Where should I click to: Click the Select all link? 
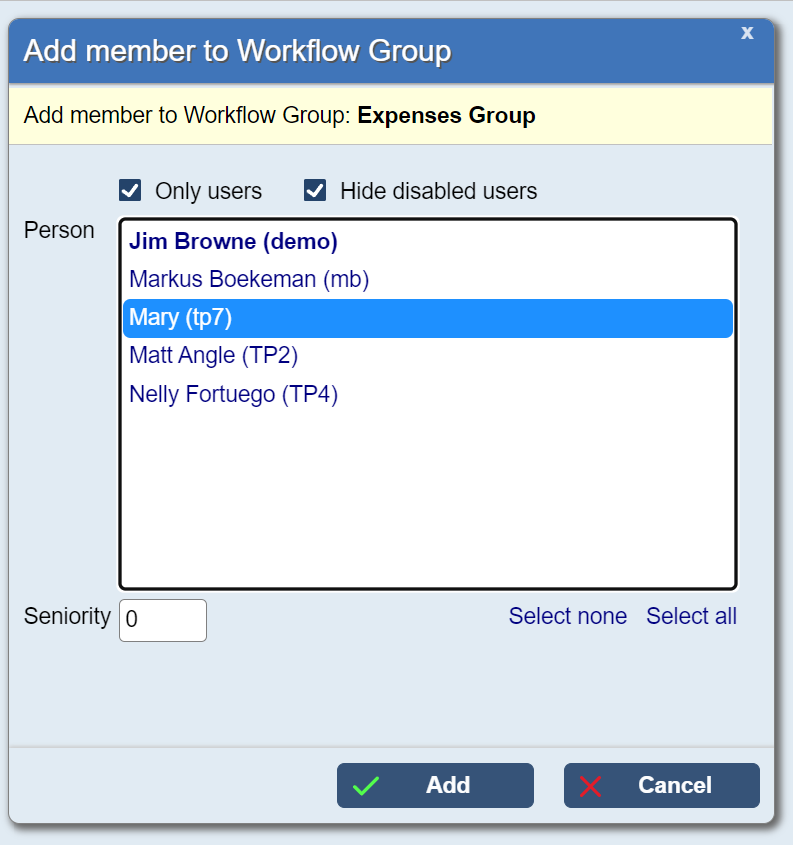coord(691,616)
